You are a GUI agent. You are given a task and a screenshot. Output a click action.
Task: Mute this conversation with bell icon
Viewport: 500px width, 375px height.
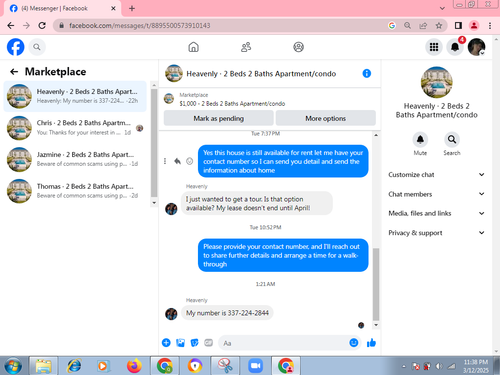[420, 139]
